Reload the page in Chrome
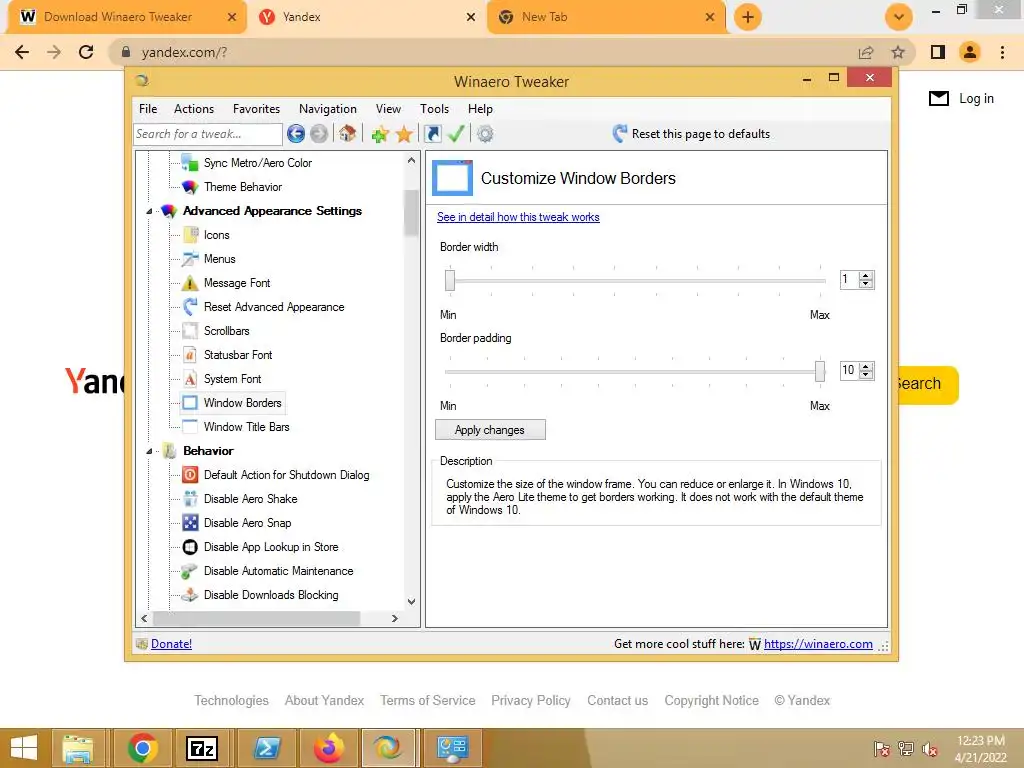 click(x=86, y=52)
